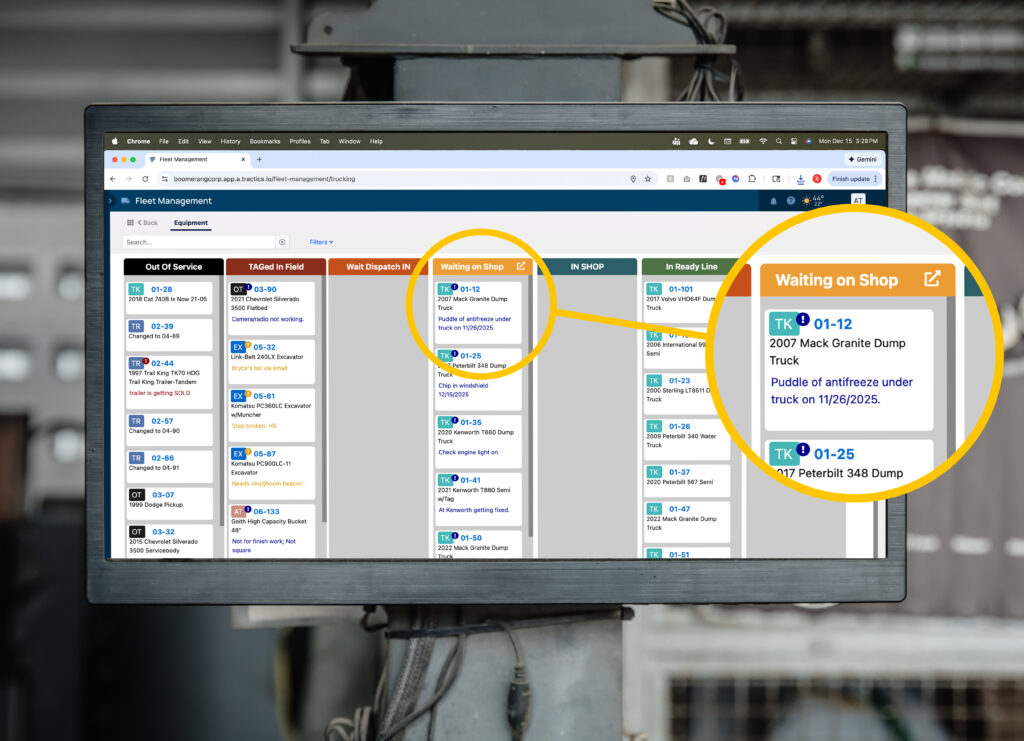This screenshot has width=1024, height=741.
Task: Click the alert badge on unit 01-12
Action: coord(455,287)
